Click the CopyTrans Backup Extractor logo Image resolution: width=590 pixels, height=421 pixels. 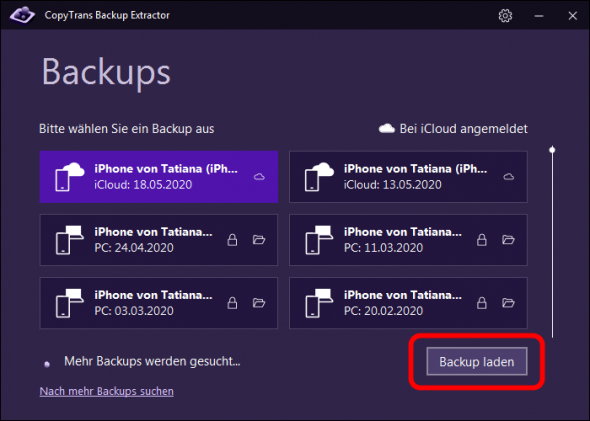point(22,15)
